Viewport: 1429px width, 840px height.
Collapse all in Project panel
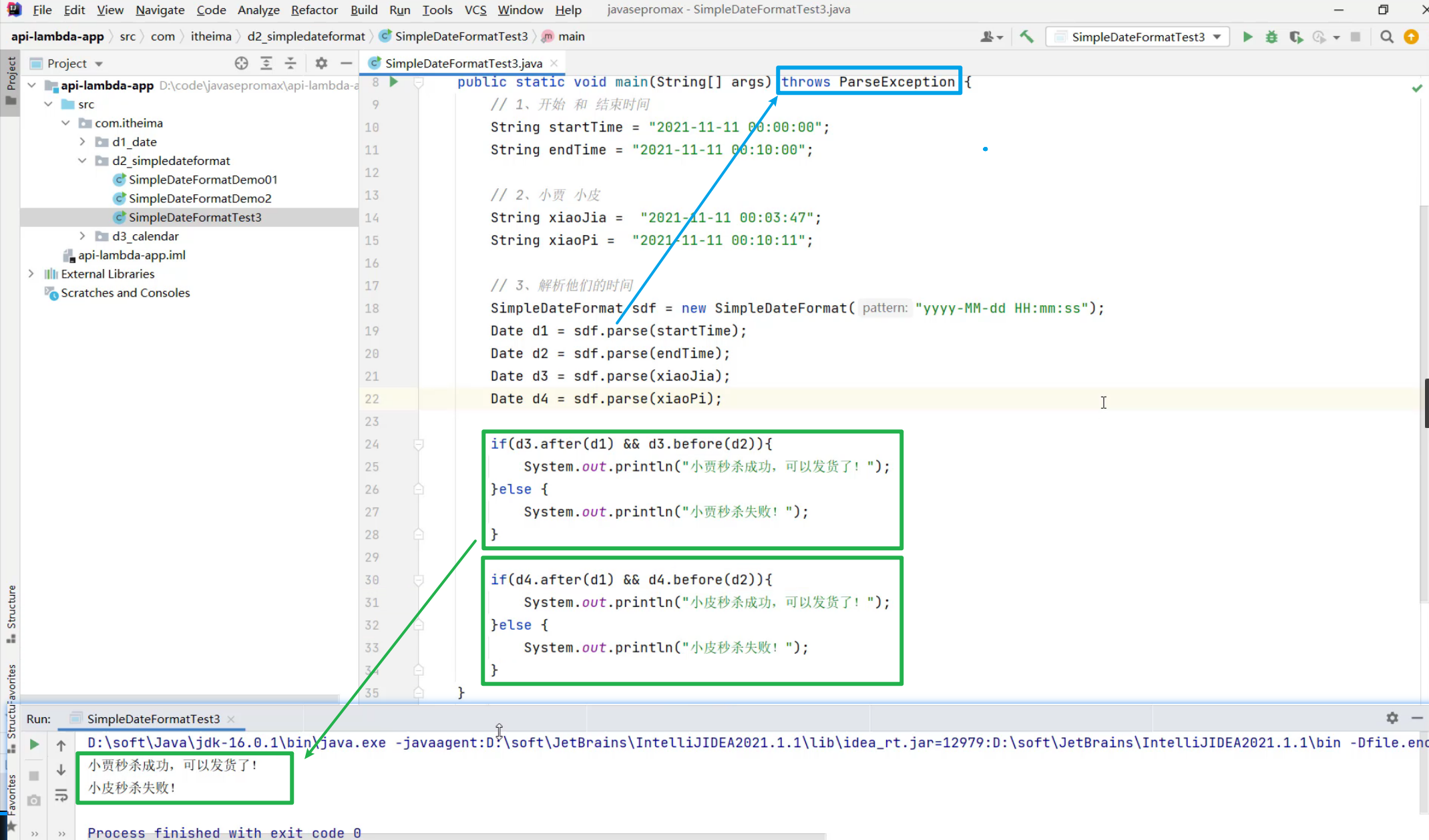[290, 63]
